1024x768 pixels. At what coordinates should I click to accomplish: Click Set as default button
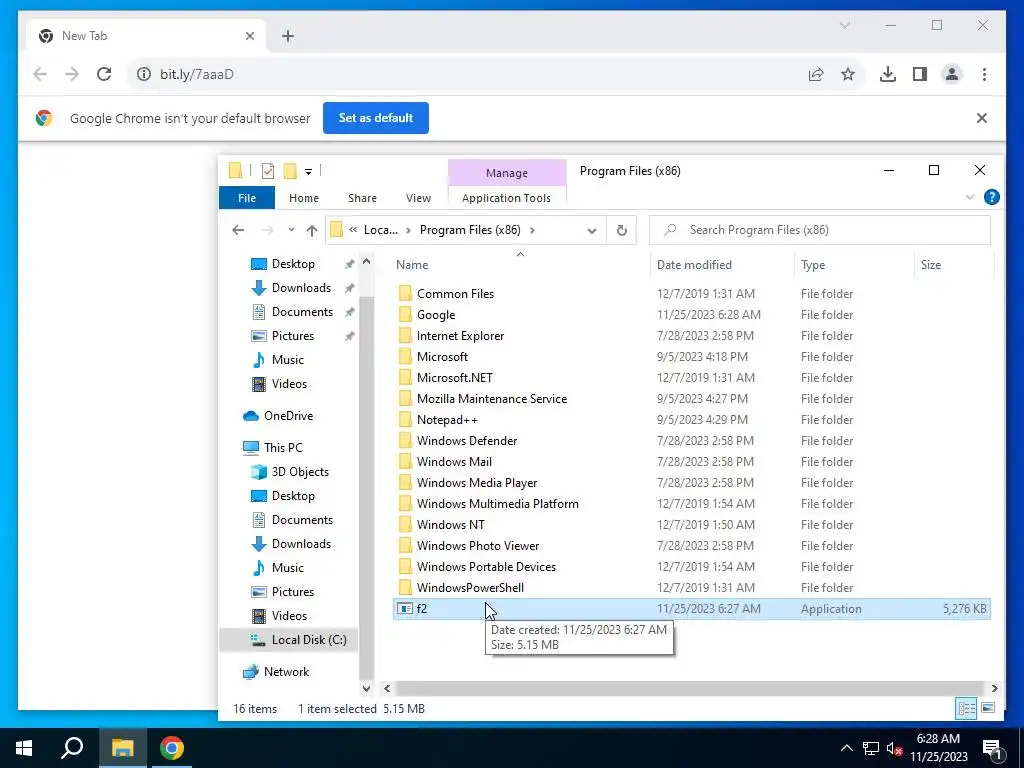point(376,118)
